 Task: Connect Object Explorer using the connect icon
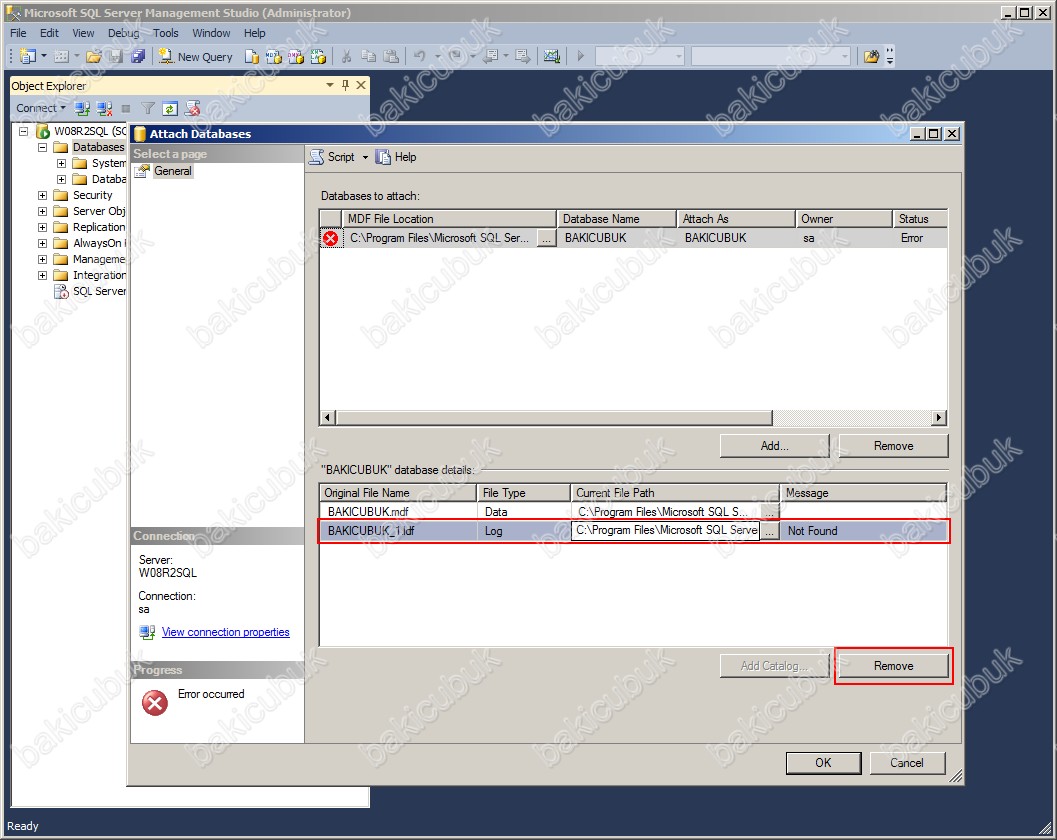point(82,108)
